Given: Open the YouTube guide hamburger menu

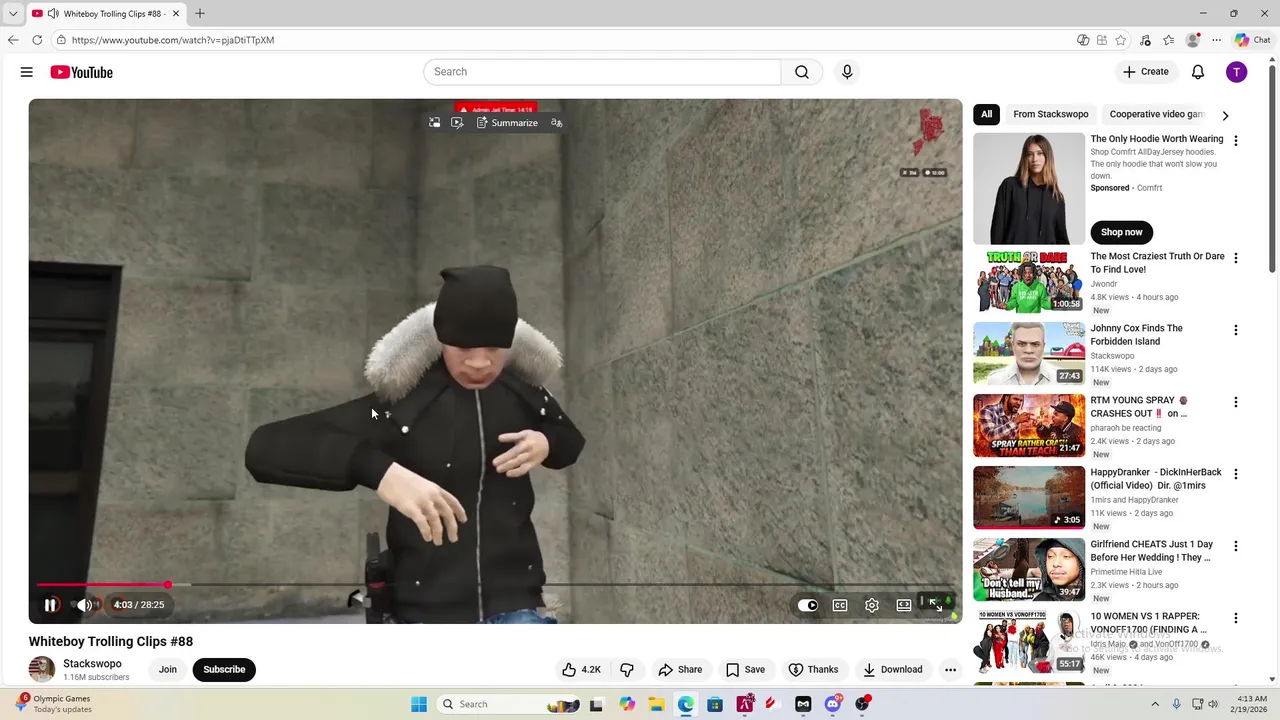Looking at the screenshot, I should (x=27, y=72).
